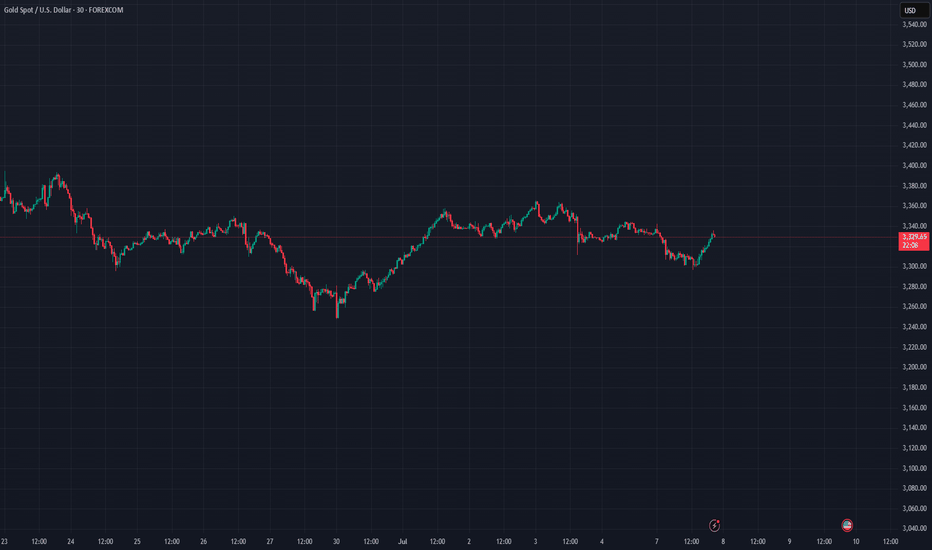This screenshot has width=932, height=550.
Task: Click the '27' date on time axis
Action: click(x=270, y=542)
